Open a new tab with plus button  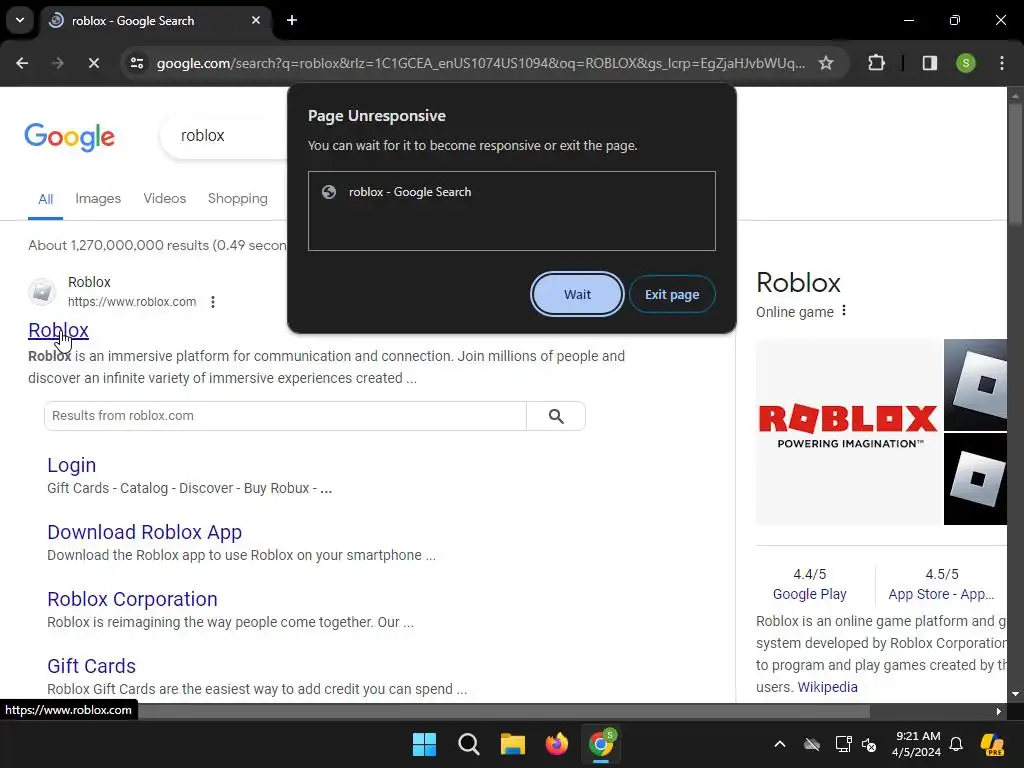pos(292,20)
